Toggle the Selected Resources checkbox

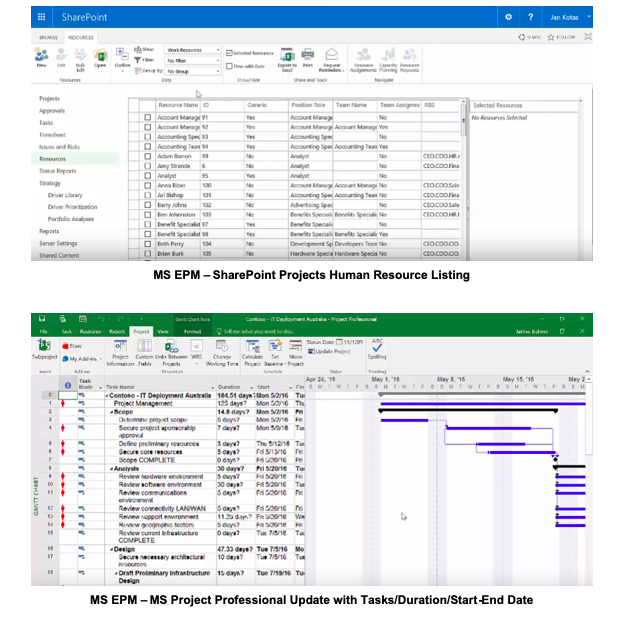229,53
